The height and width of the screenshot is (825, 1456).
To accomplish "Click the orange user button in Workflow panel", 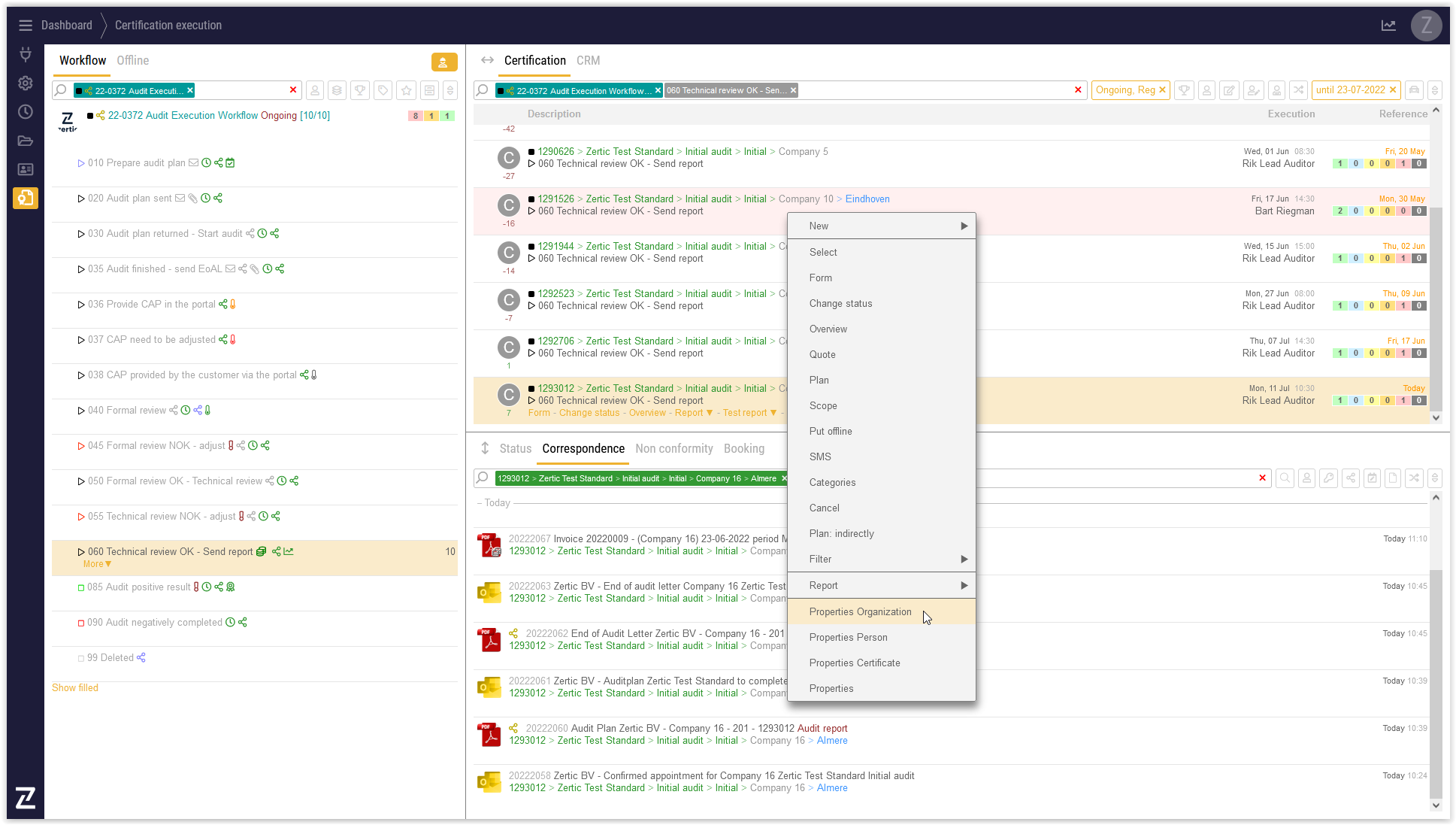I will [443, 62].
